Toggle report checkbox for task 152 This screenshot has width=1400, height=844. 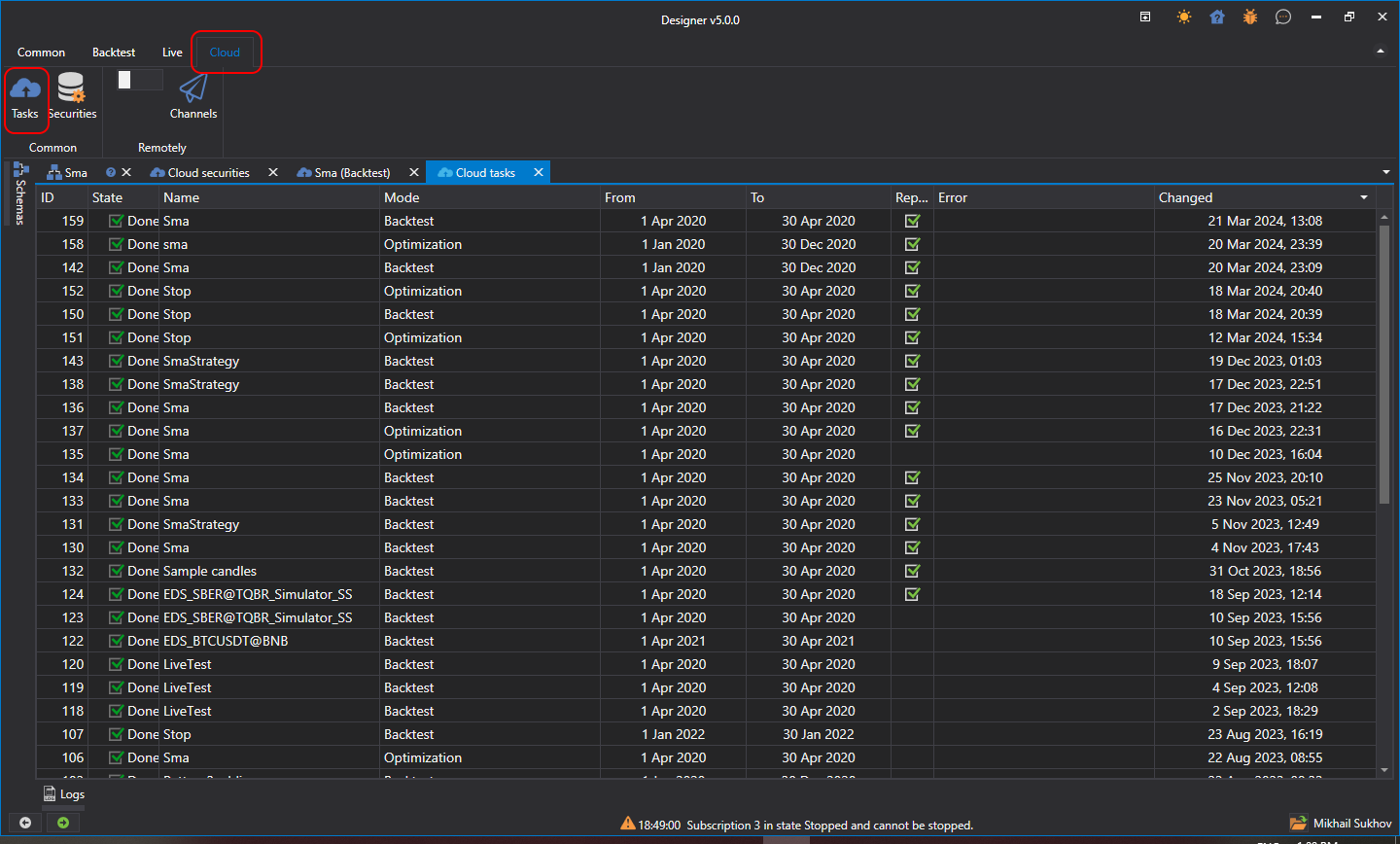click(x=912, y=291)
